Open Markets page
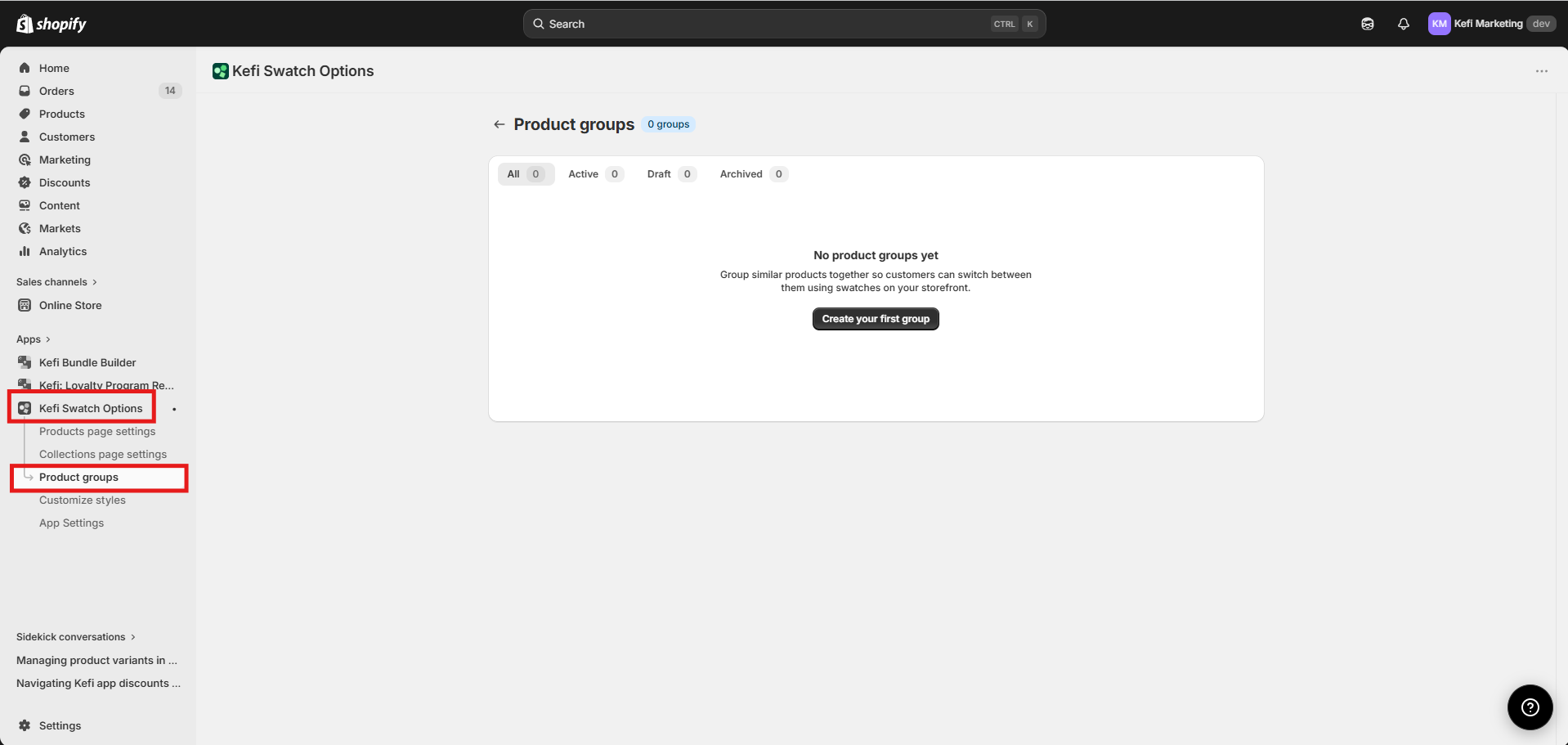The image size is (1568, 745). click(x=60, y=228)
